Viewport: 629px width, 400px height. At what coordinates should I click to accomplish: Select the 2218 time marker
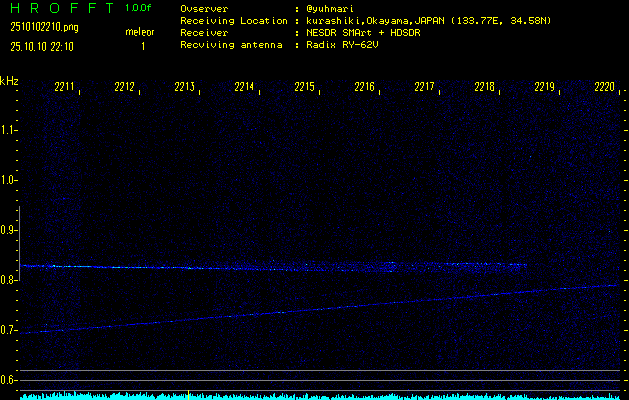tap(484, 88)
